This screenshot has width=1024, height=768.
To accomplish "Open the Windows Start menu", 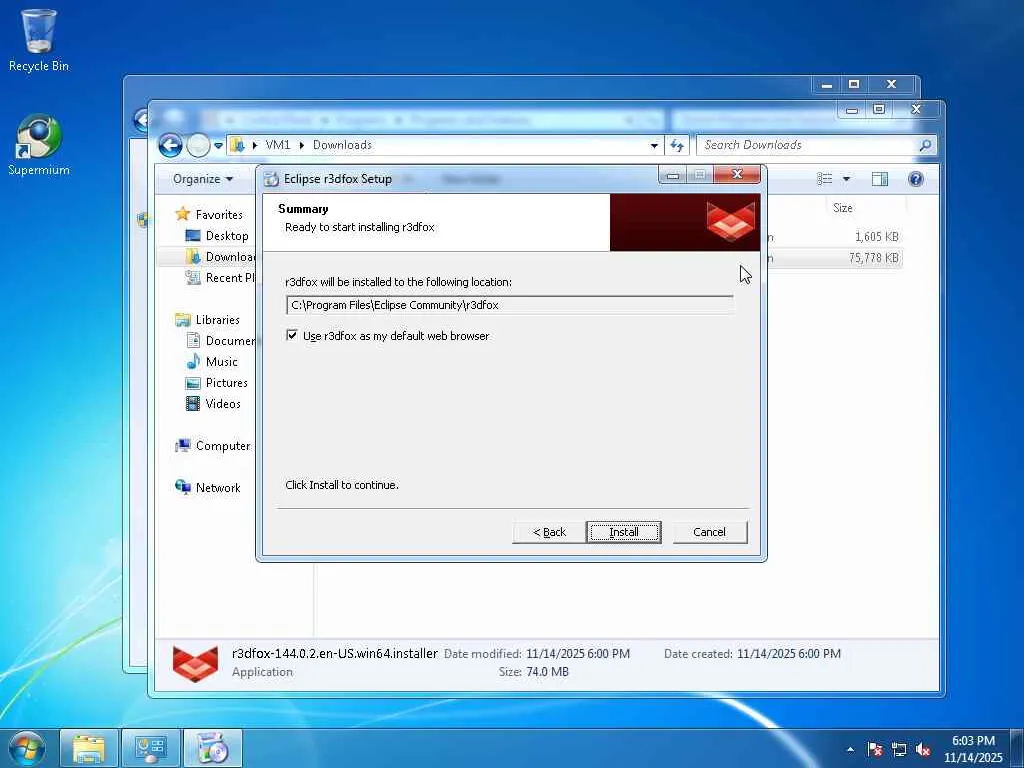I will [x=26, y=749].
